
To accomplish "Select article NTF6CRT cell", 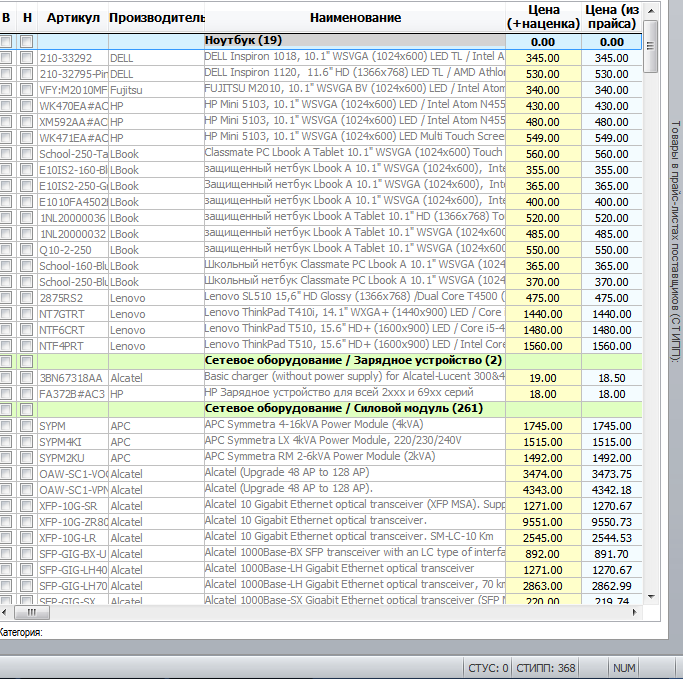I will [73, 330].
